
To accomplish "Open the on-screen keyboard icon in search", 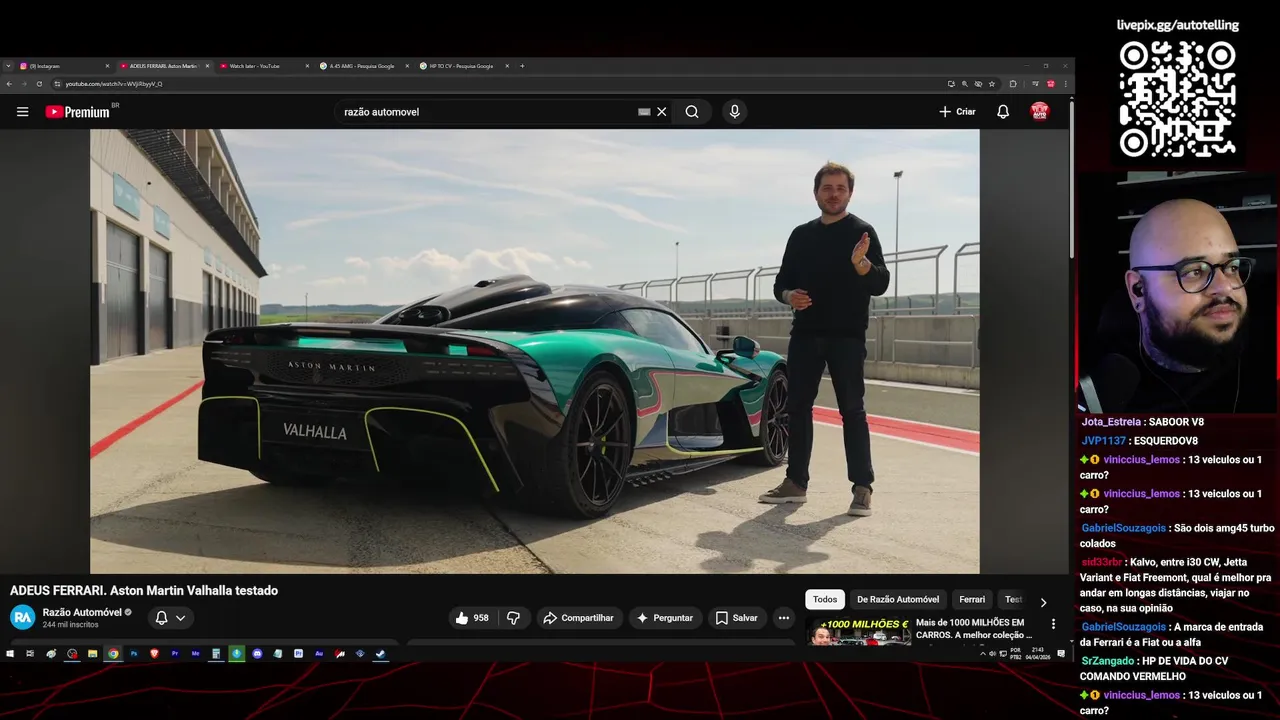I will click(x=644, y=112).
